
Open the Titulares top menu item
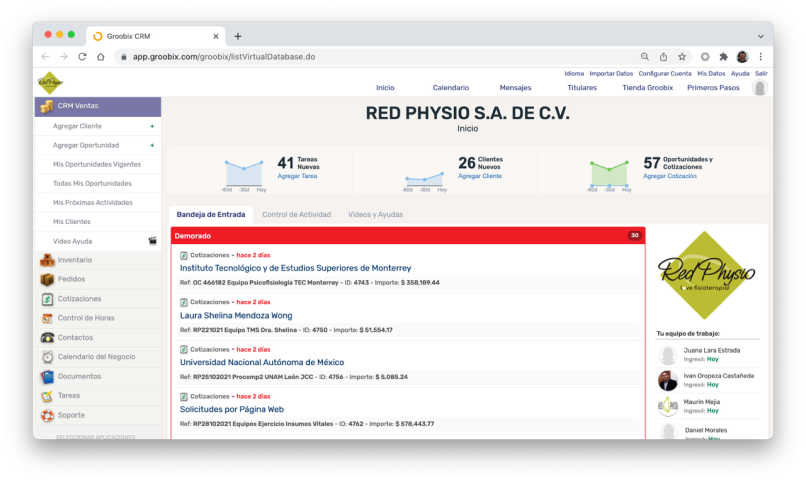[x=582, y=88]
